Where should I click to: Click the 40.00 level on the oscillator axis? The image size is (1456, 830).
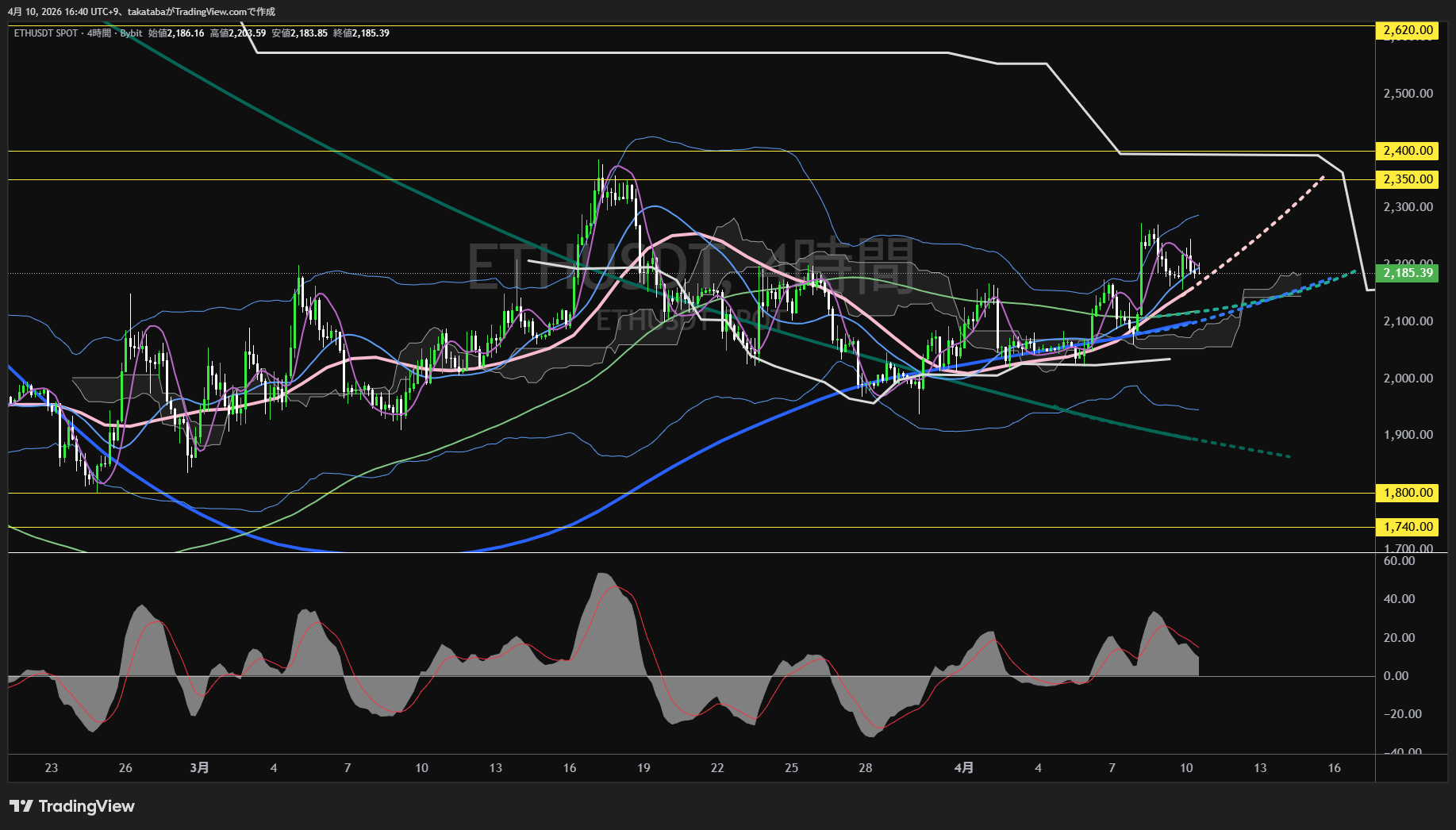(x=1399, y=599)
